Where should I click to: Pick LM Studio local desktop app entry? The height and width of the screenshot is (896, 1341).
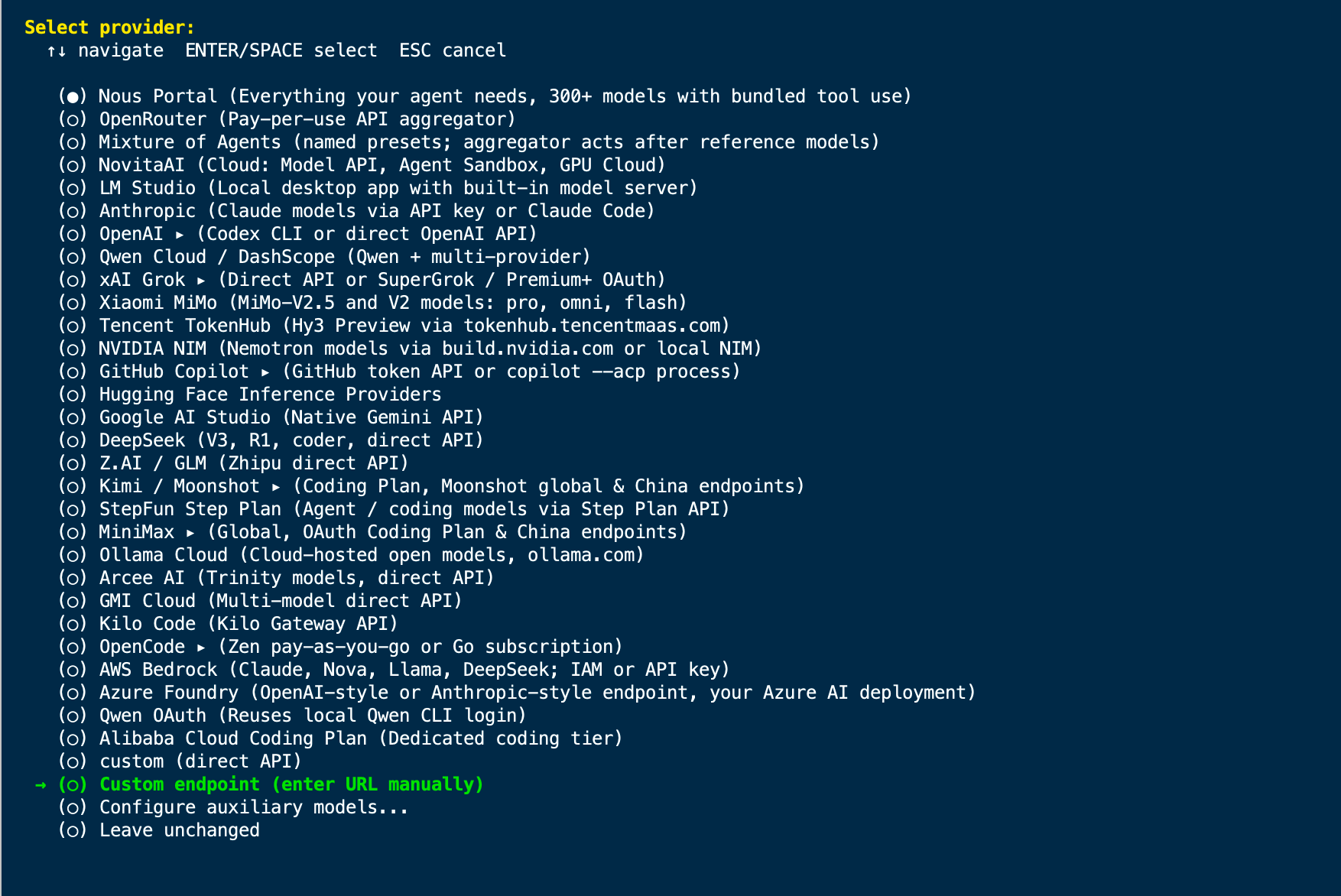coord(378,188)
